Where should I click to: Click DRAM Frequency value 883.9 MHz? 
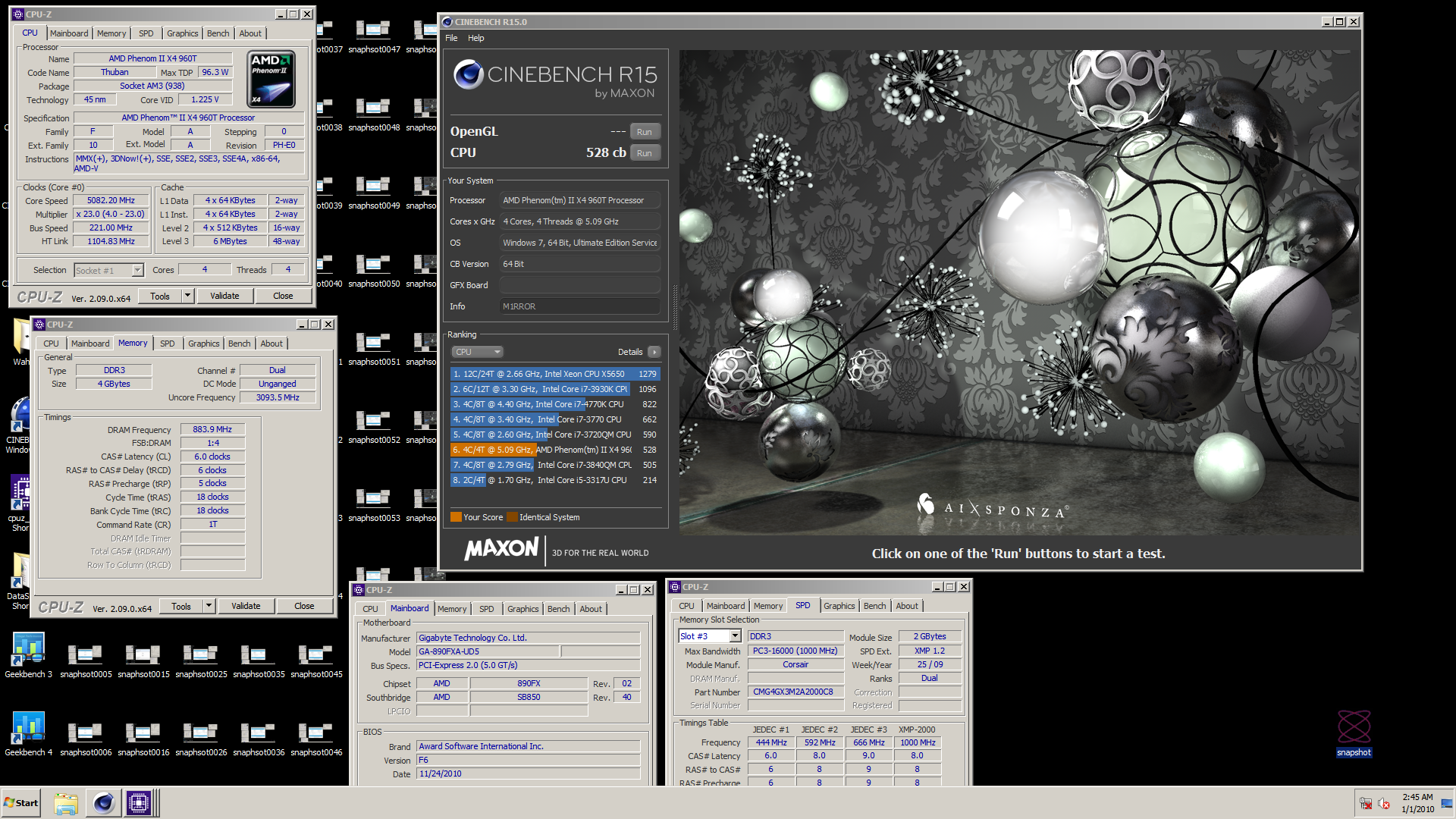click(x=212, y=429)
